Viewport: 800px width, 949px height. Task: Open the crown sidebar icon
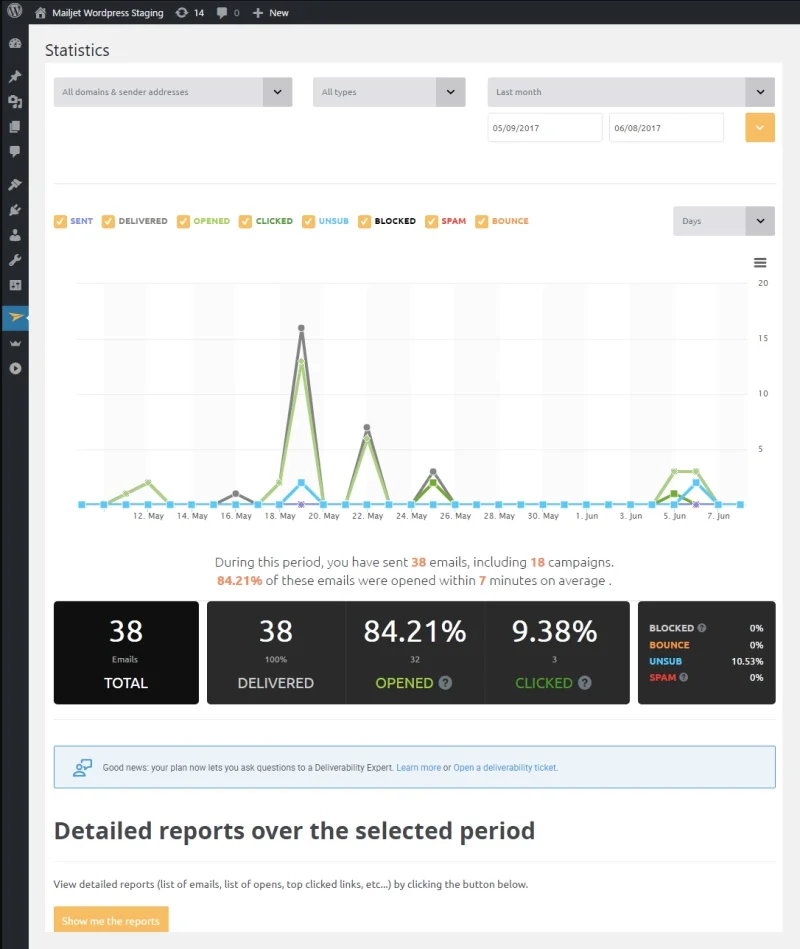tap(15, 343)
